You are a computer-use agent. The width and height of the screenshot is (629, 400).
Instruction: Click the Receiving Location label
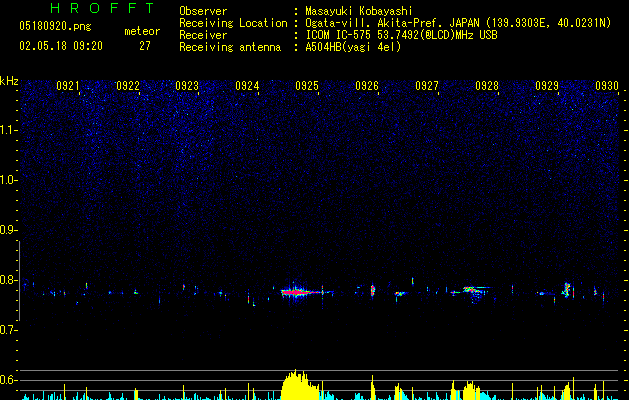tap(233, 23)
